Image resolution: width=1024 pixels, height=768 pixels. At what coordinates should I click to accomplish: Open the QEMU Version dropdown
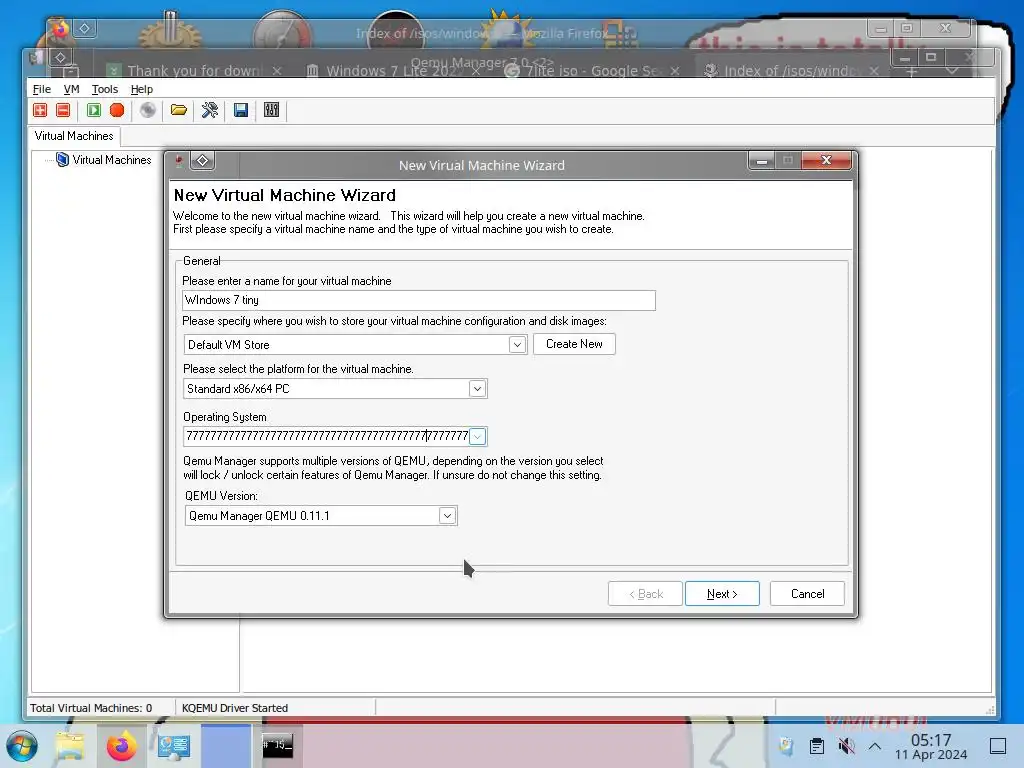click(x=447, y=516)
